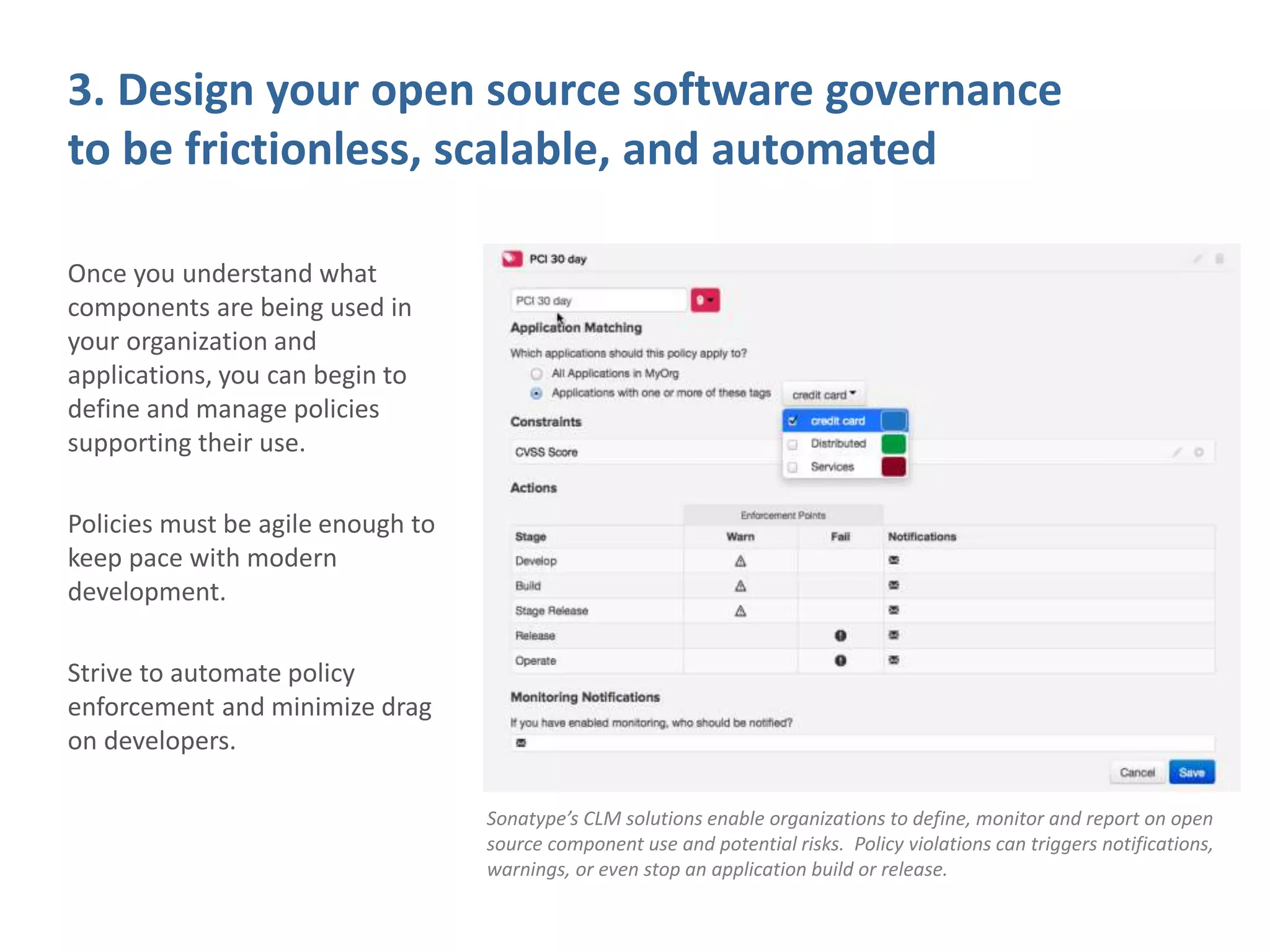Check the Distributed tag checkbox
The height and width of the screenshot is (952, 1270).
[793, 444]
